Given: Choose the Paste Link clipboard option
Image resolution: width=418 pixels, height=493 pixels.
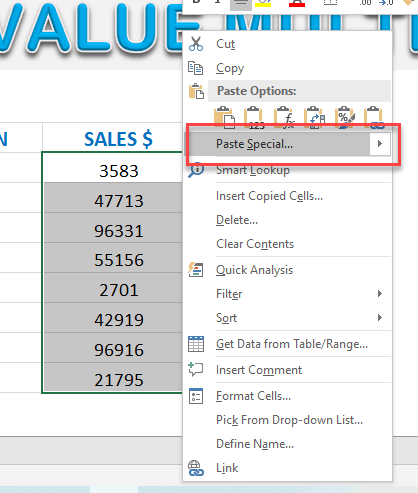Looking at the screenshot, I should pos(374,117).
